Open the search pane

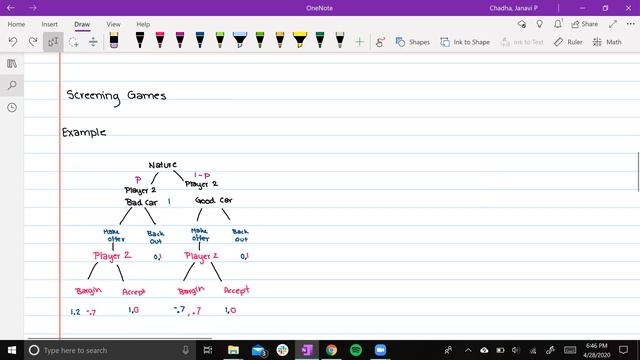point(12,85)
